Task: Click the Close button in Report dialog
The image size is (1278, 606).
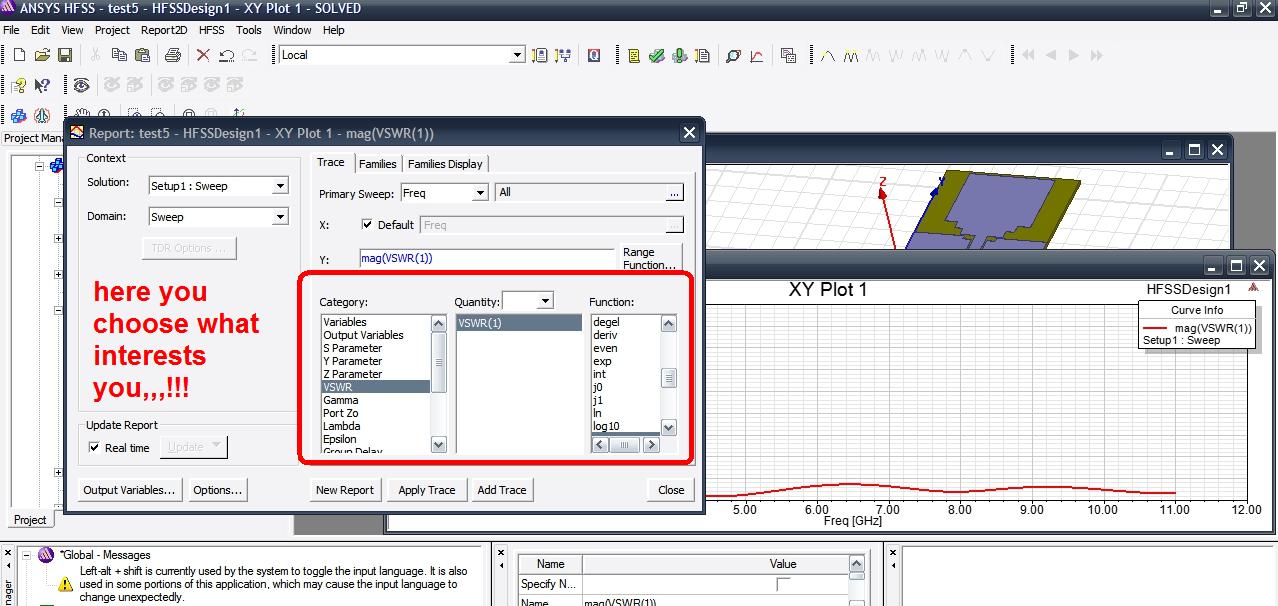Action: tap(671, 490)
